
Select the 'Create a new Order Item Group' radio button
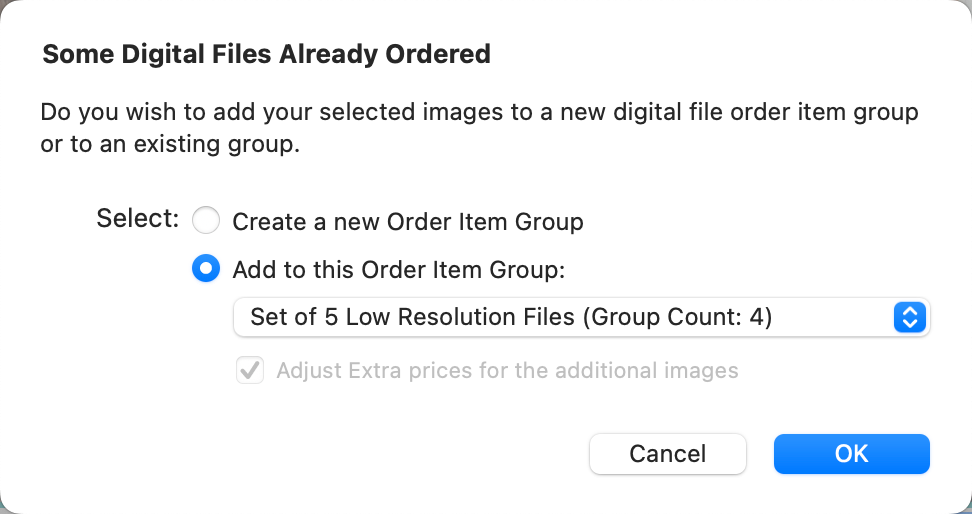click(x=205, y=220)
